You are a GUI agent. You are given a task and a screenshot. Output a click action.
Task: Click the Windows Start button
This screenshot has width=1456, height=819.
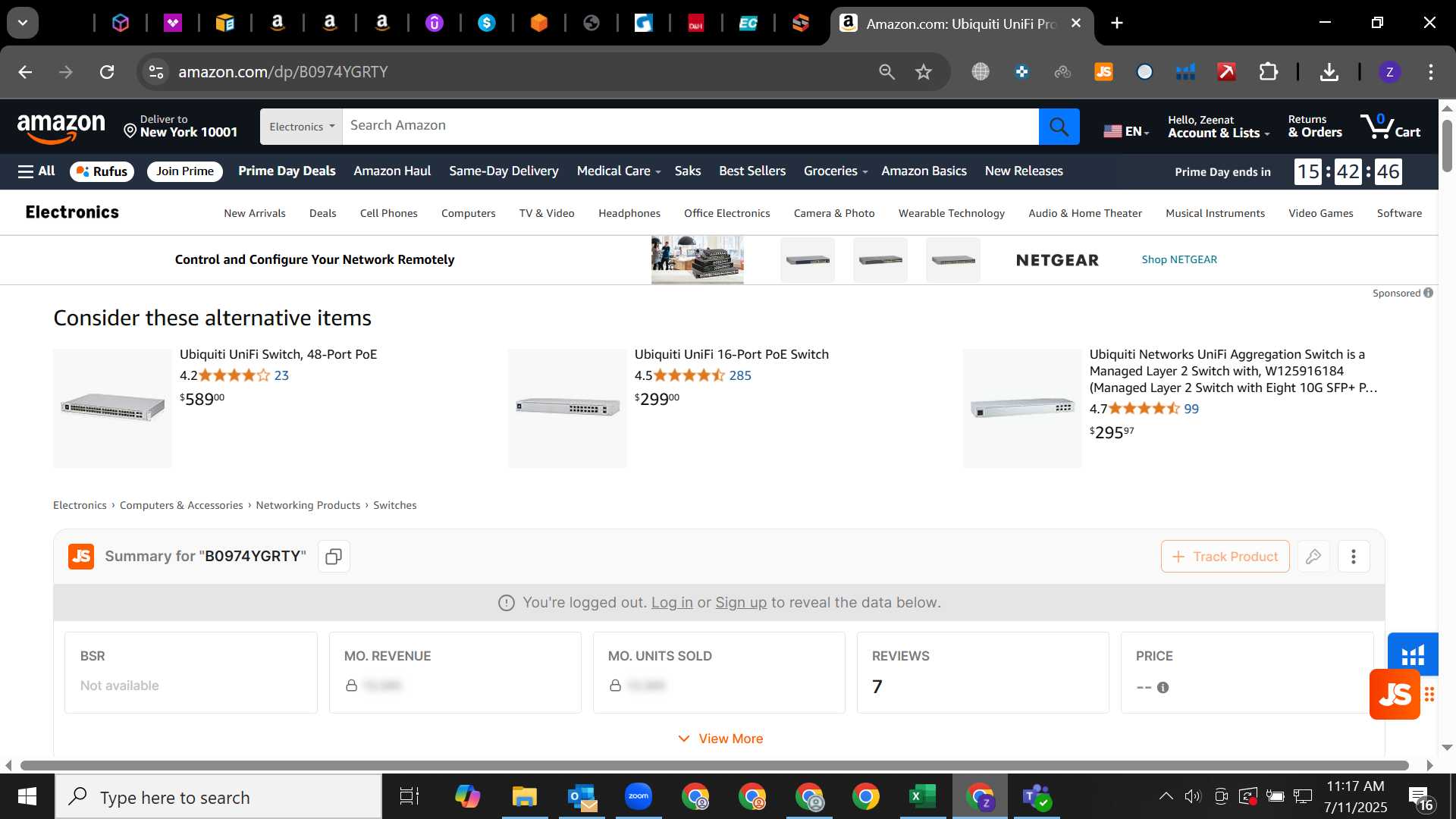[x=27, y=797]
